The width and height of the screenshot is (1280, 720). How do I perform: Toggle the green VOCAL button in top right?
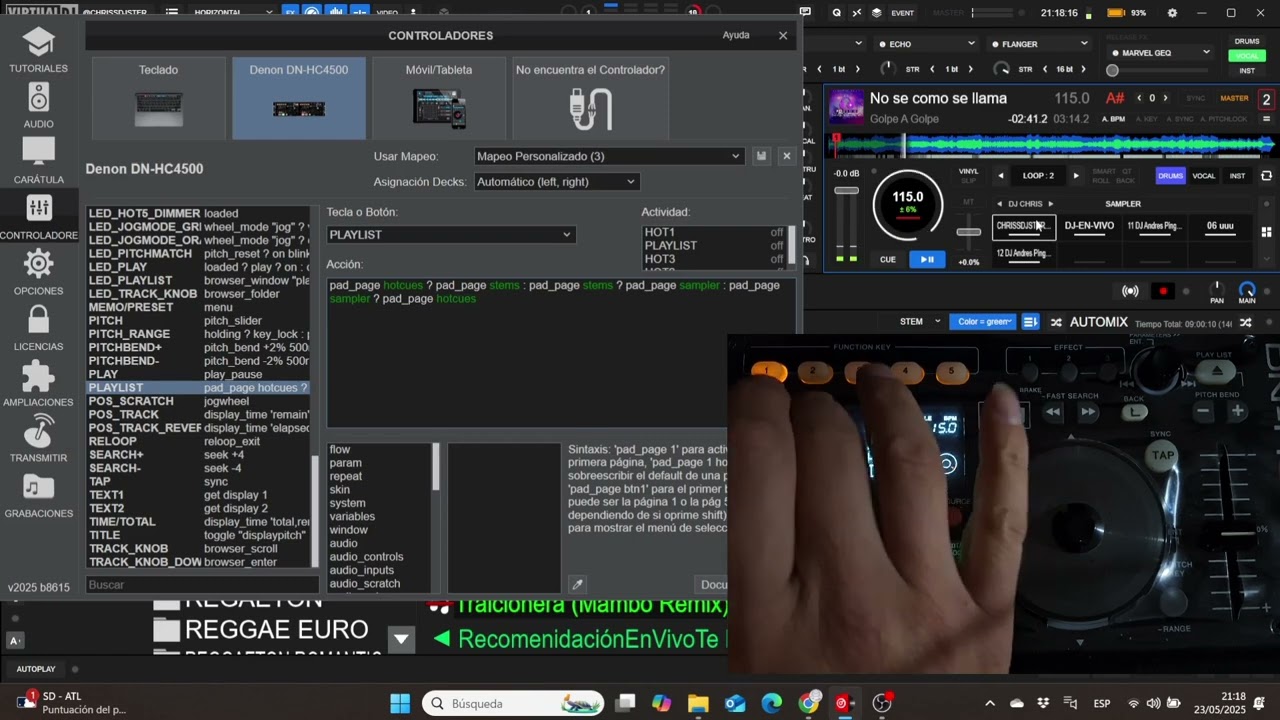pyautogui.click(x=1247, y=56)
